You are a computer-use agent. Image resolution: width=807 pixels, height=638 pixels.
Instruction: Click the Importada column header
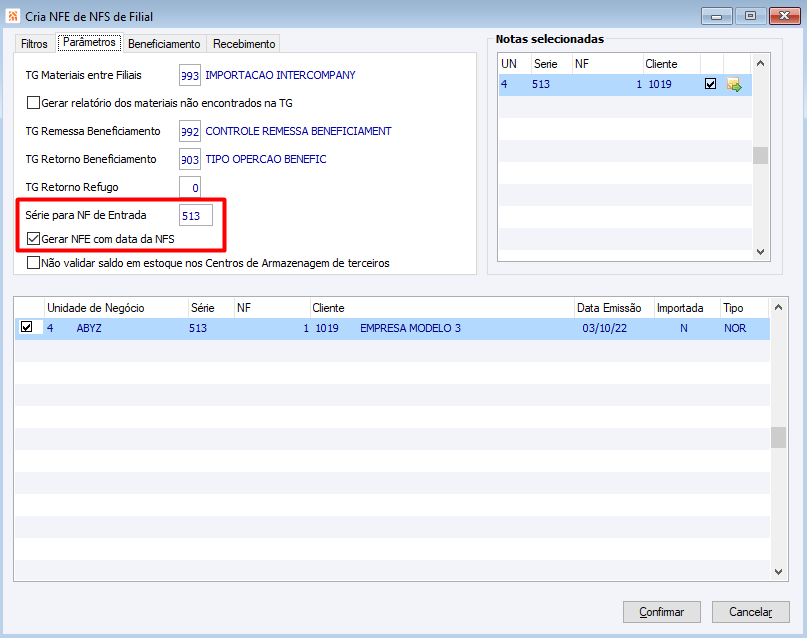(x=687, y=308)
